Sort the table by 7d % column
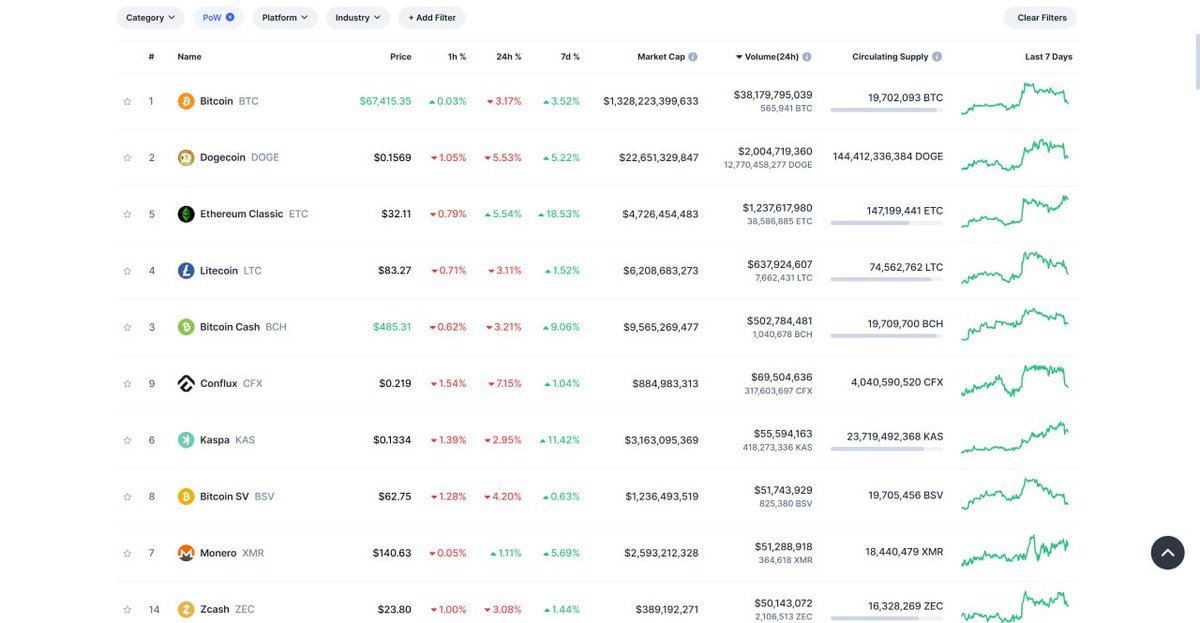This screenshot has width=1200, height=623. [570, 57]
